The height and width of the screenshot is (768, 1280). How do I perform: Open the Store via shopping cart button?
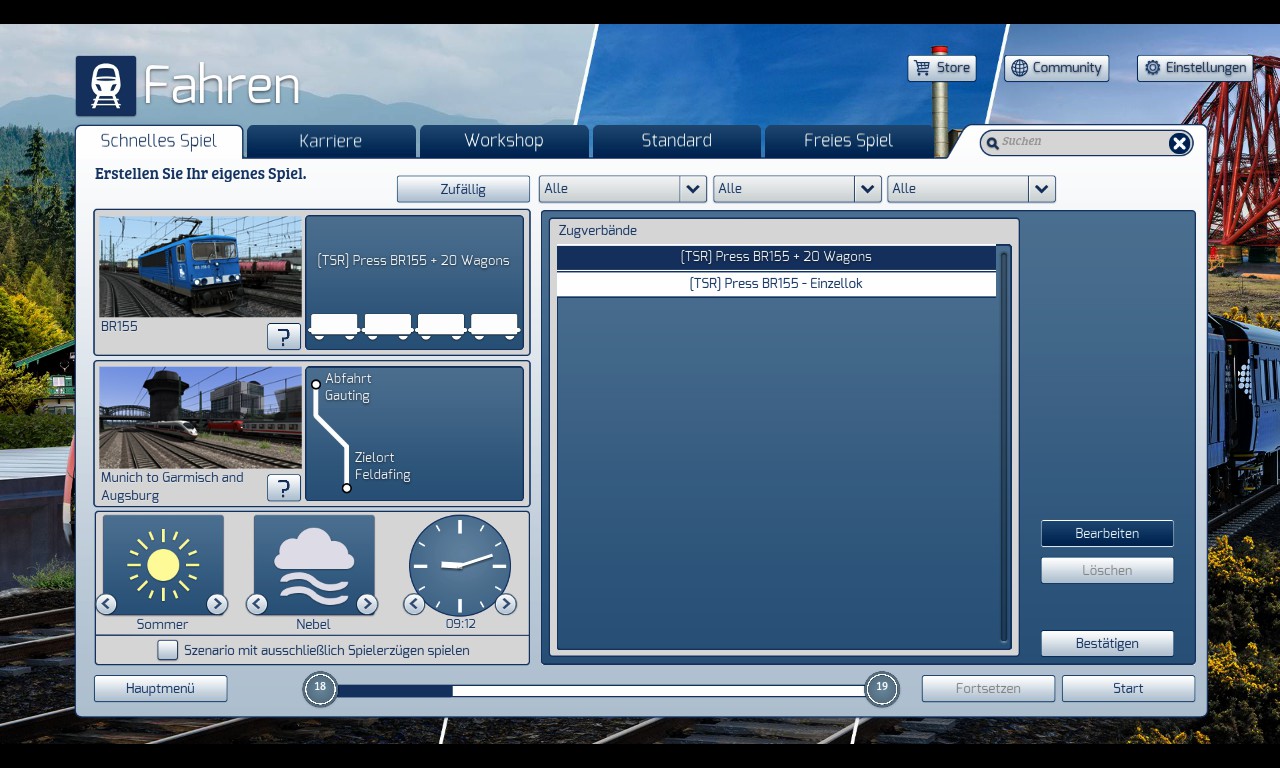[942, 68]
